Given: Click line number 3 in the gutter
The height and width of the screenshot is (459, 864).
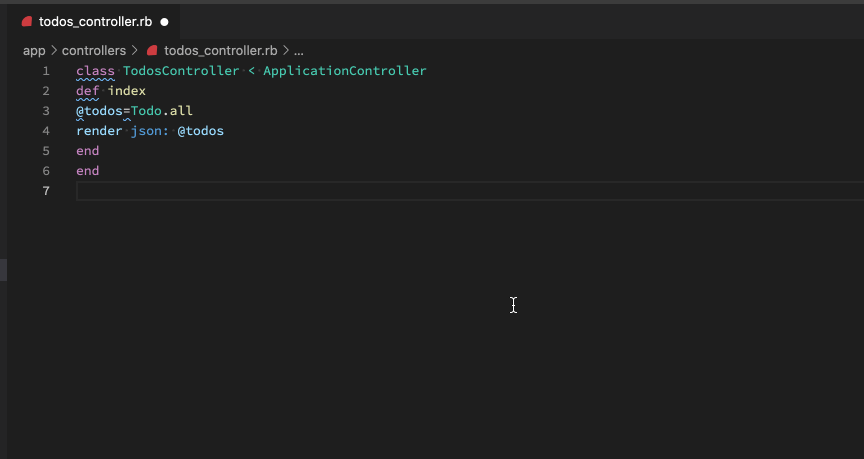Looking at the screenshot, I should [x=46, y=111].
